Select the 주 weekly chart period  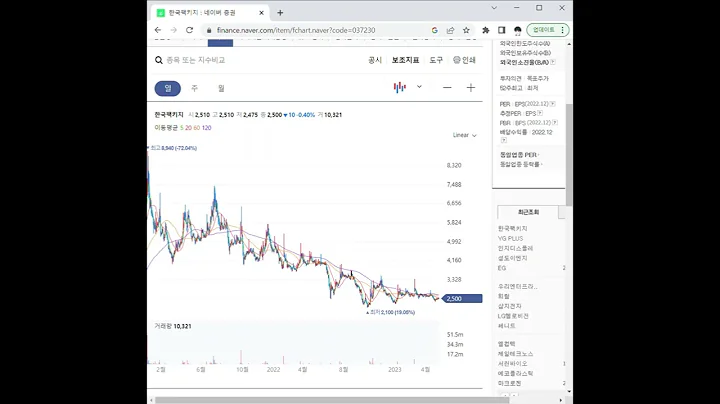194,88
